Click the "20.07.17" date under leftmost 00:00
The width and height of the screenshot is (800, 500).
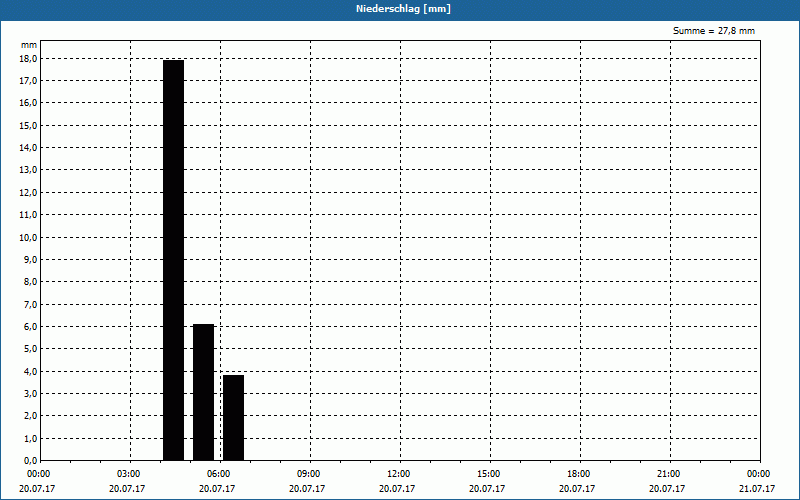pyautogui.click(x=37, y=488)
